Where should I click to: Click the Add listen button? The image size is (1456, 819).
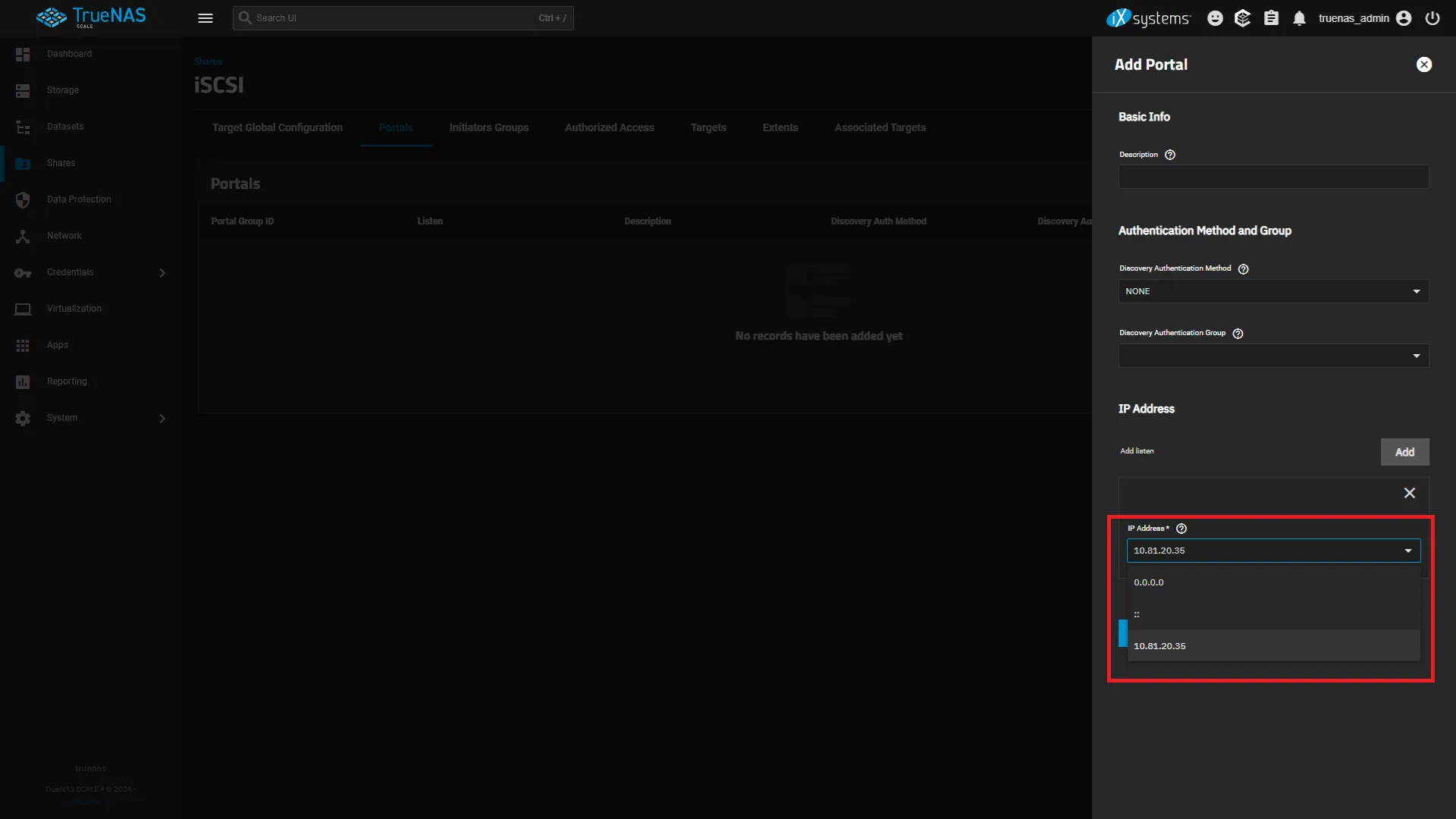(x=1404, y=451)
